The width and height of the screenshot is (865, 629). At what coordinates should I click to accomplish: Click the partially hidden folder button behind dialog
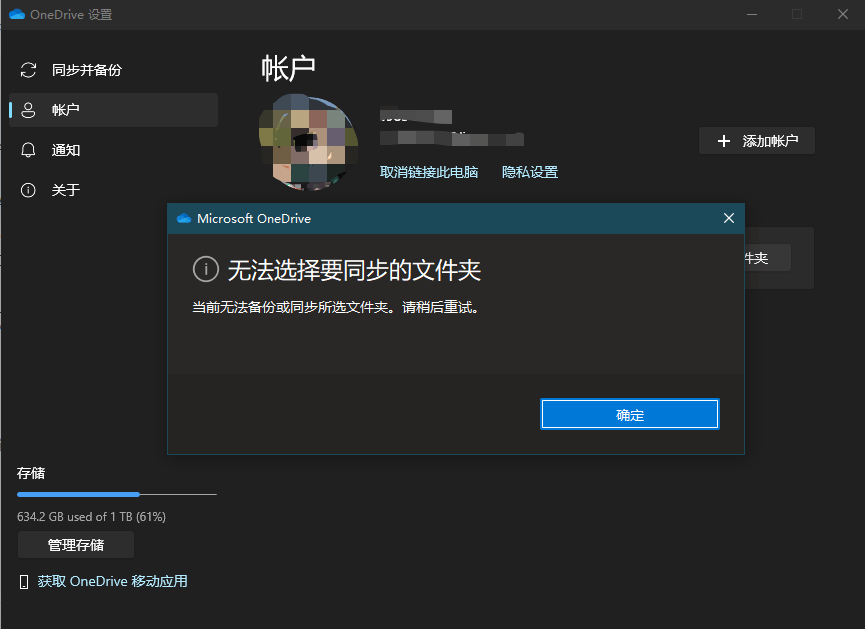click(767, 258)
